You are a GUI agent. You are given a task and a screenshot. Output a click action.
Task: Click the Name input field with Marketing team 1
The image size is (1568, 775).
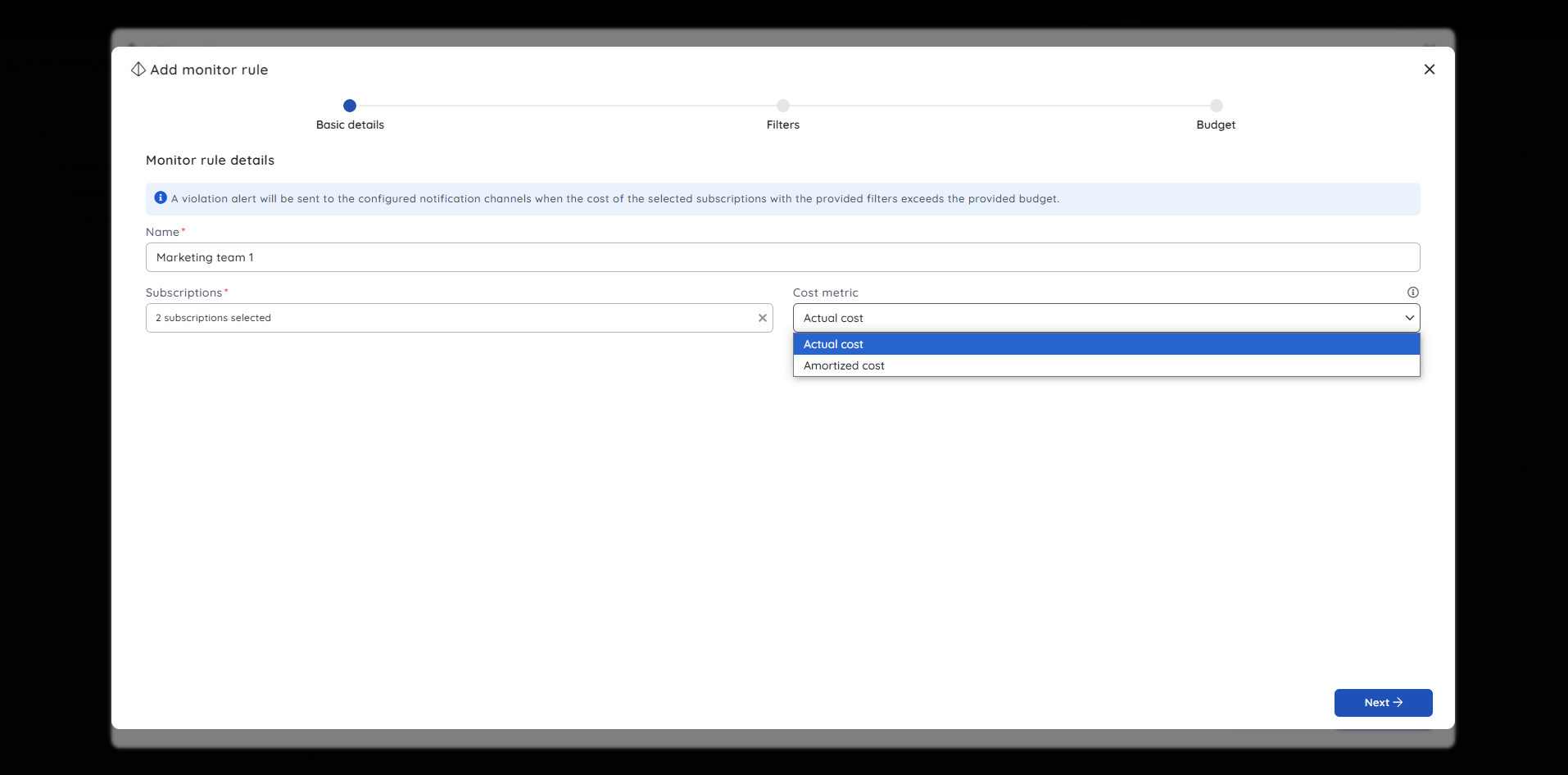pos(782,257)
